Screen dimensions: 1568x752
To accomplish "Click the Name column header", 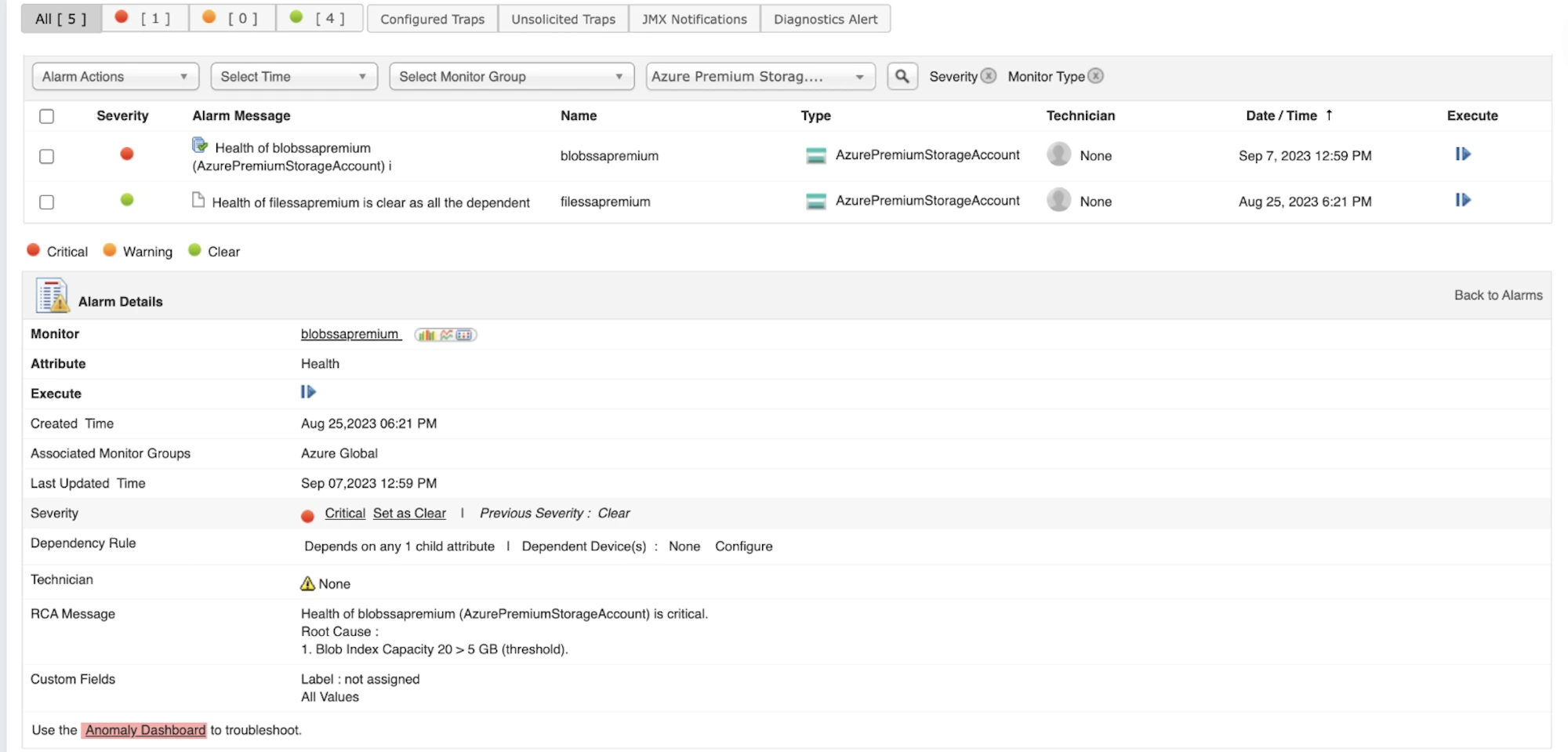I will coord(579,115).
